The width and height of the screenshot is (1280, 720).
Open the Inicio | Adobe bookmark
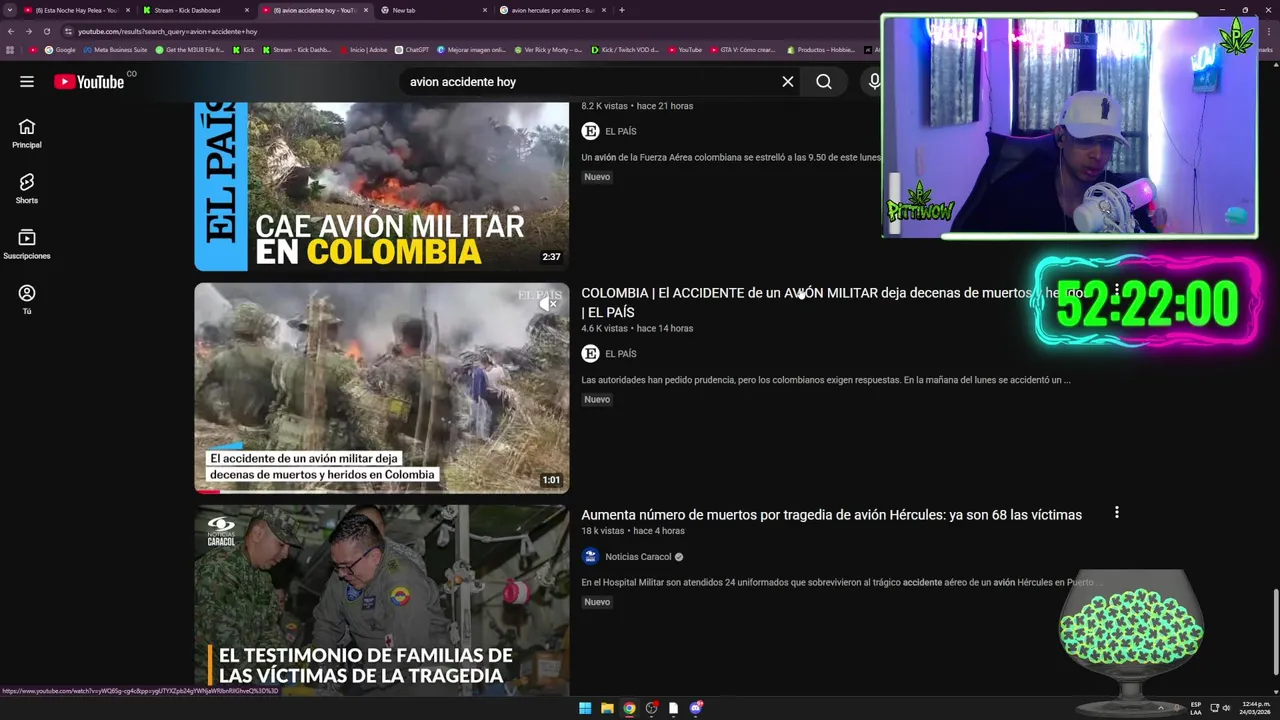(x=363, y=49)
